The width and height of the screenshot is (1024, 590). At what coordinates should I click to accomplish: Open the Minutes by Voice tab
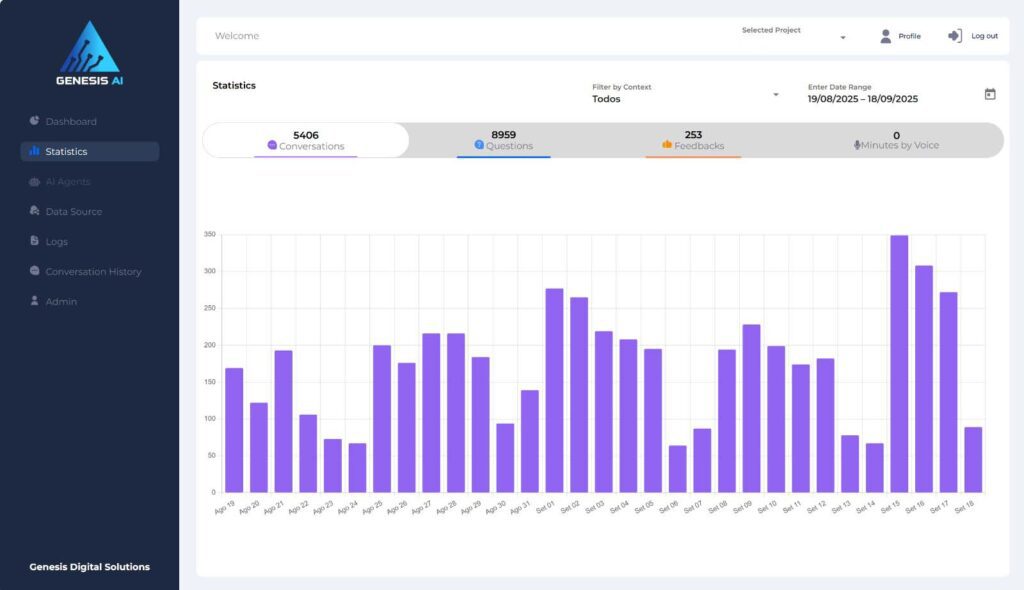[896, 140]
